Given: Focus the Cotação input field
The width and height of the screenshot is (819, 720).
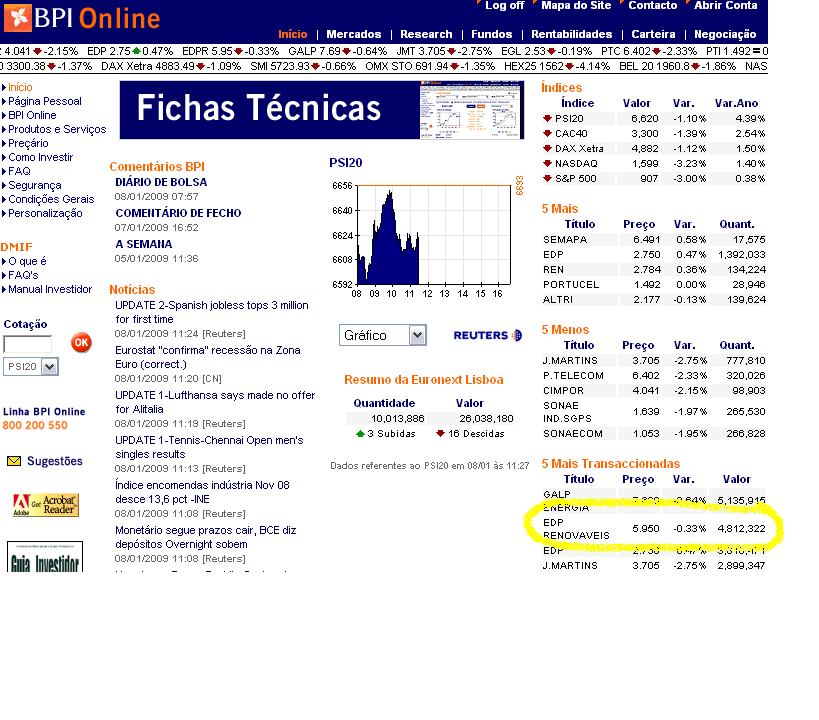Looking at the screenshot, I should (x=28, y=344).
